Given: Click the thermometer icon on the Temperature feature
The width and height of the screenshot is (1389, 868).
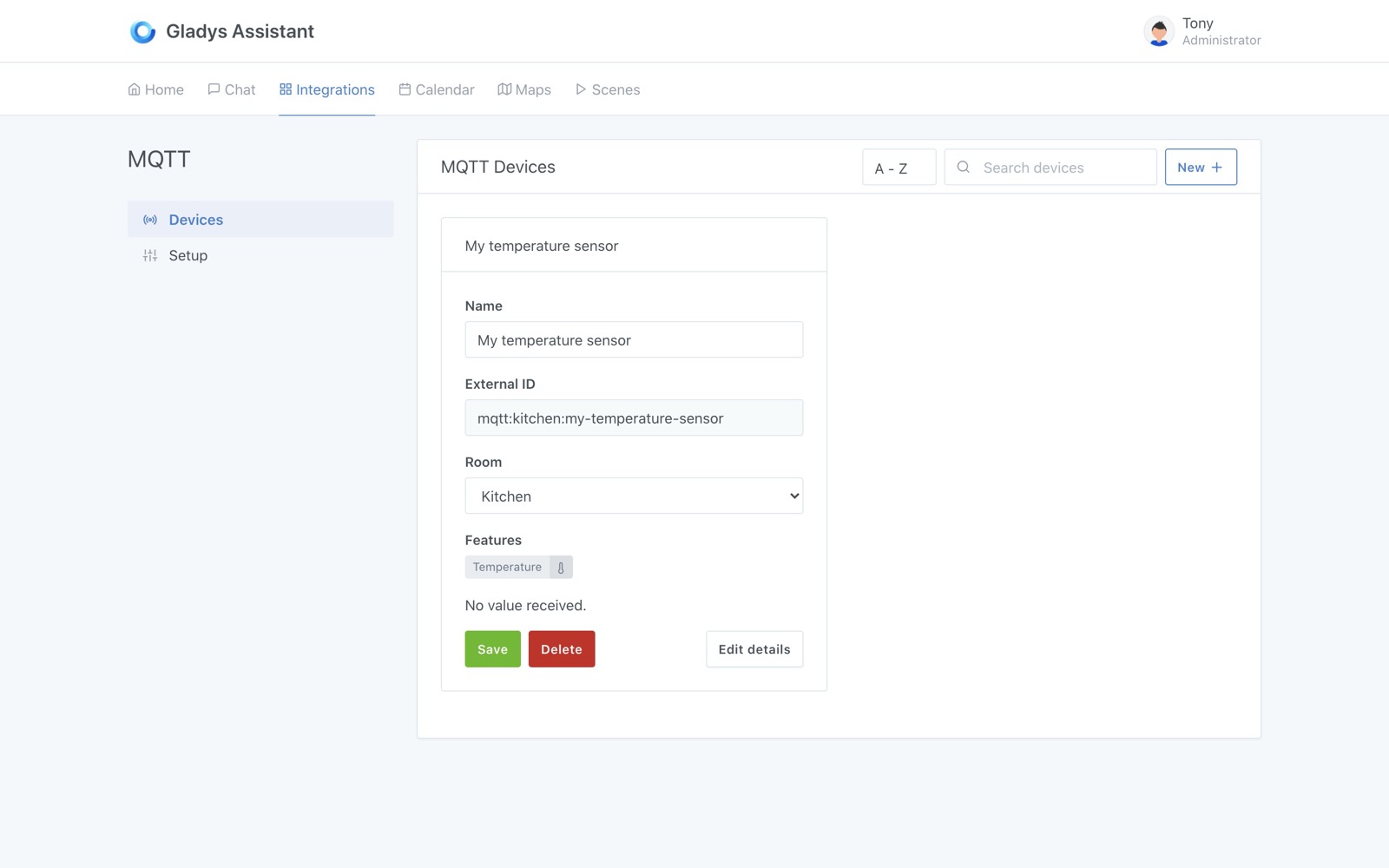Looking at the screenshot, I should pyautogui.click(x=560, y=567).
